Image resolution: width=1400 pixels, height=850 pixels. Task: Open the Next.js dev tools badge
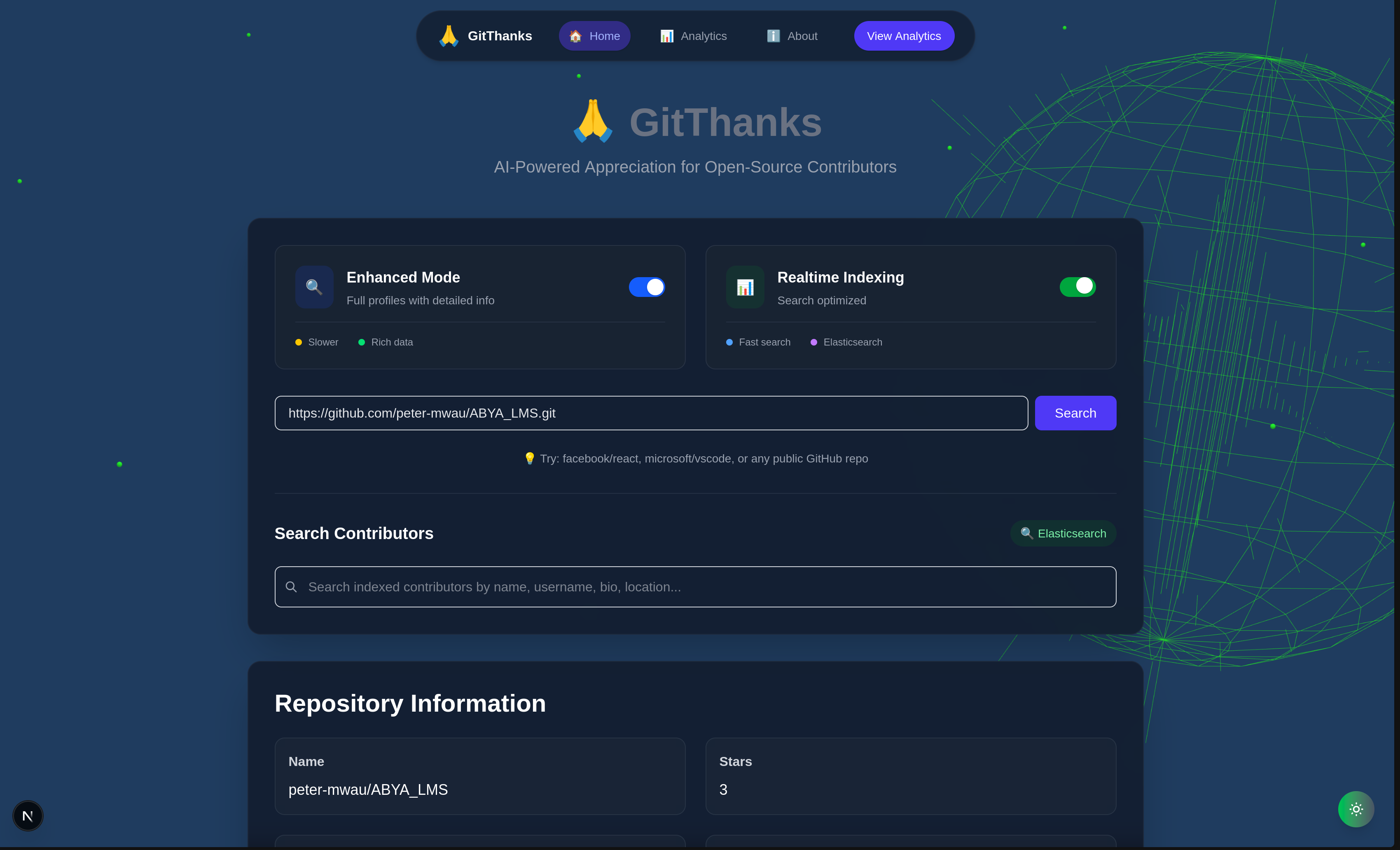[27, 816]
